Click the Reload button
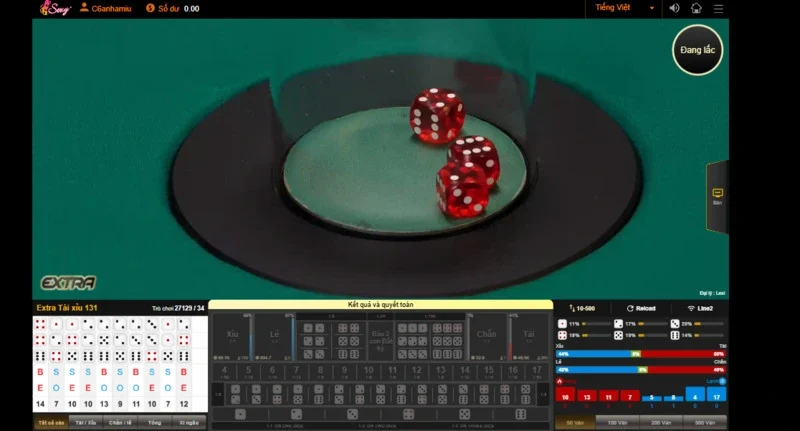Screen dimensions: 800x431 [x=641, y=308]
